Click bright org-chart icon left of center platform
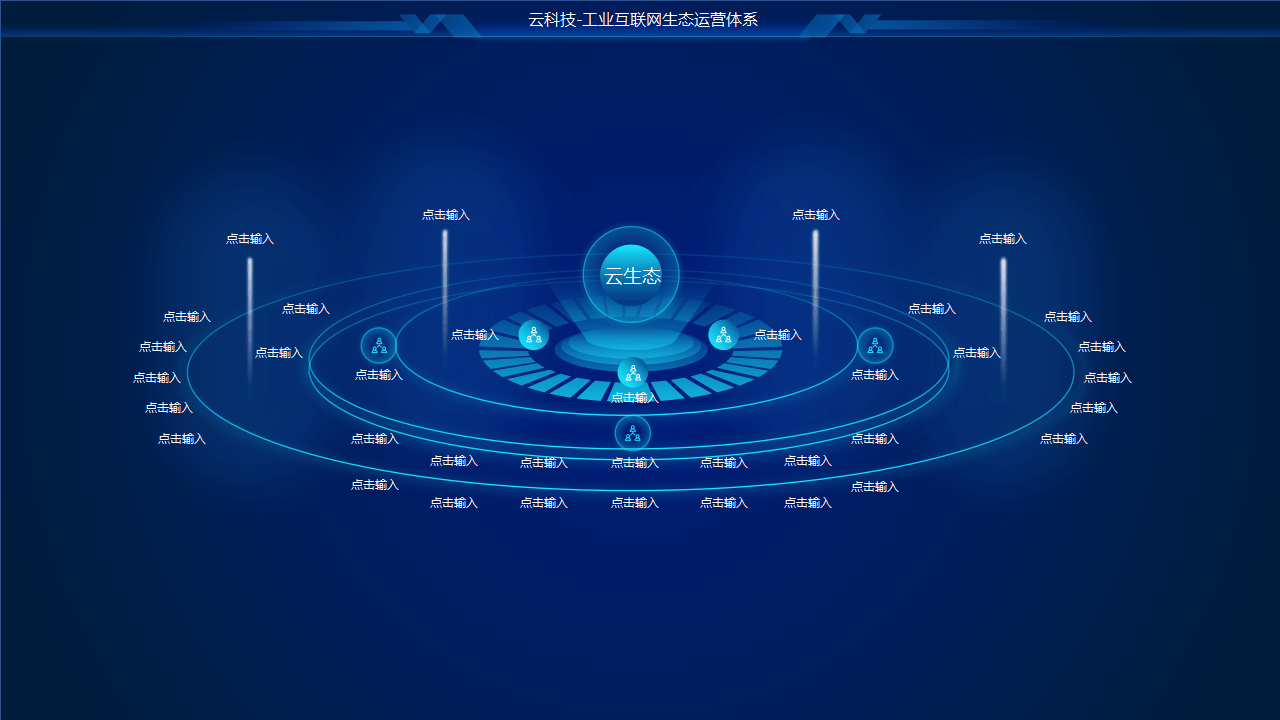 (533, 335)
